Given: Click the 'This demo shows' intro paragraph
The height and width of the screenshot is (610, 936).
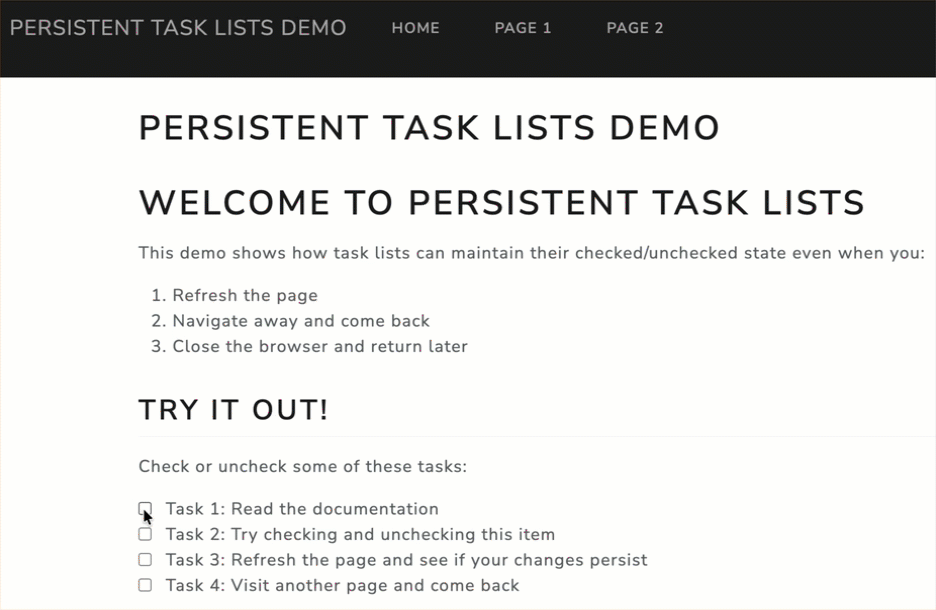Looking at the screenshot, I should pyautogui.click(x=531, y=253).
